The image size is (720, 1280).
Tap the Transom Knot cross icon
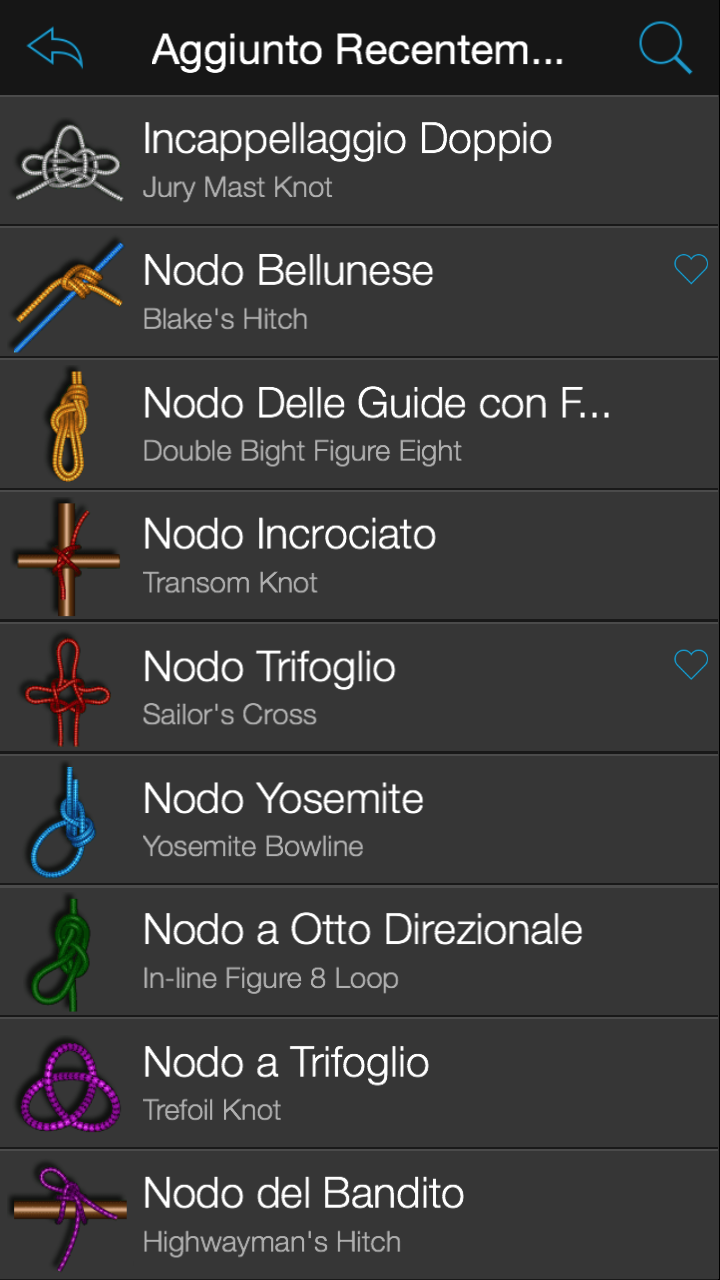pyautogui.click(x=68, y=558)
